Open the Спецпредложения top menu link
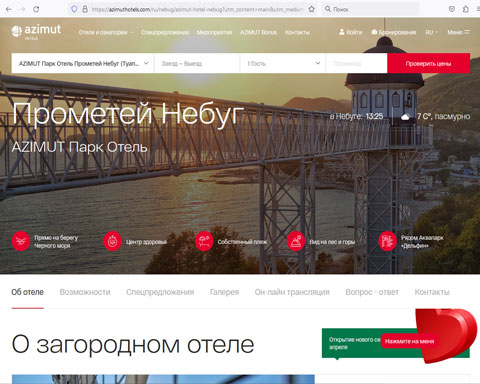This screenshot has height=384, width=480. coord(165,32)
